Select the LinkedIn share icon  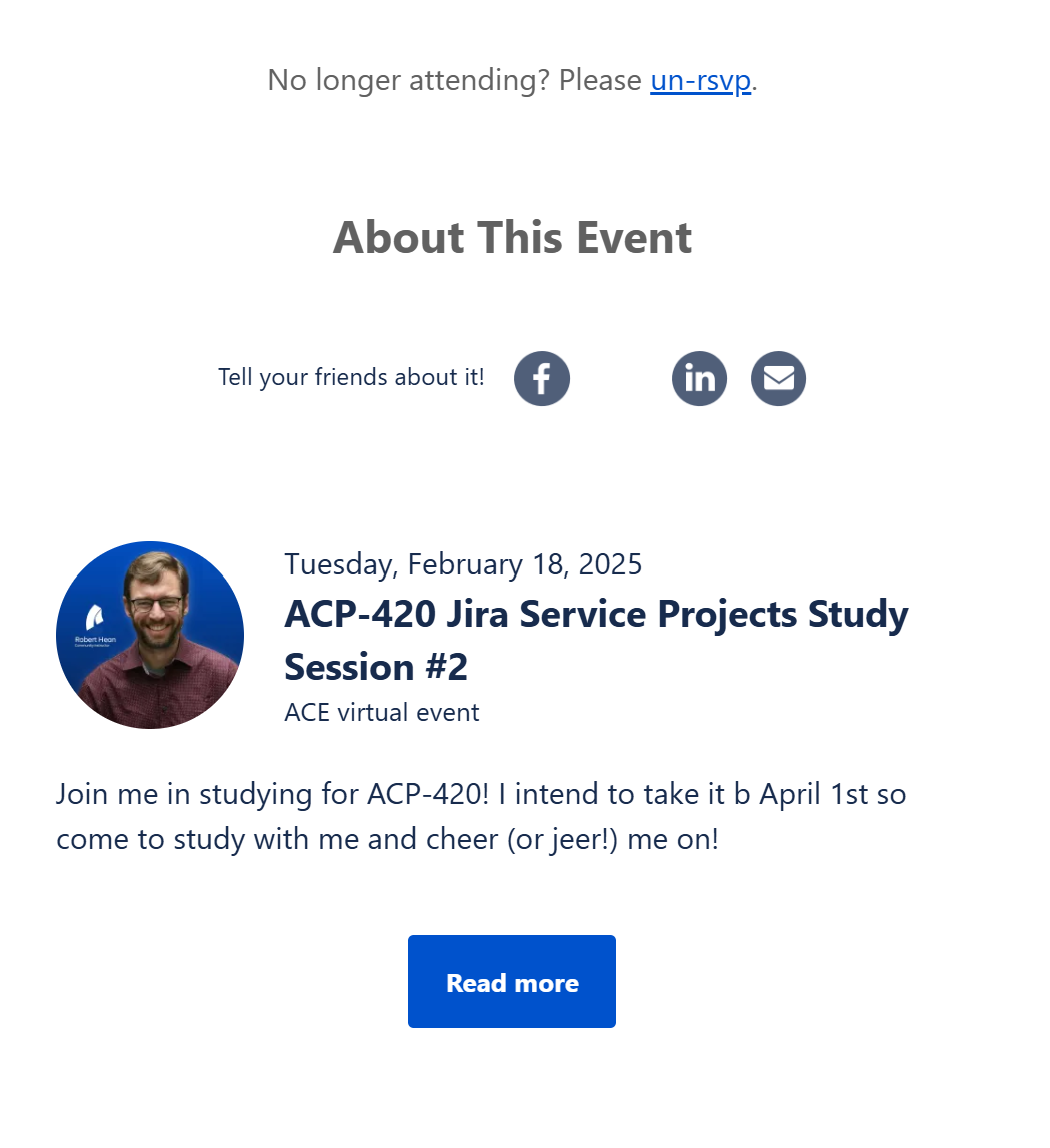[x=699, y=378]
